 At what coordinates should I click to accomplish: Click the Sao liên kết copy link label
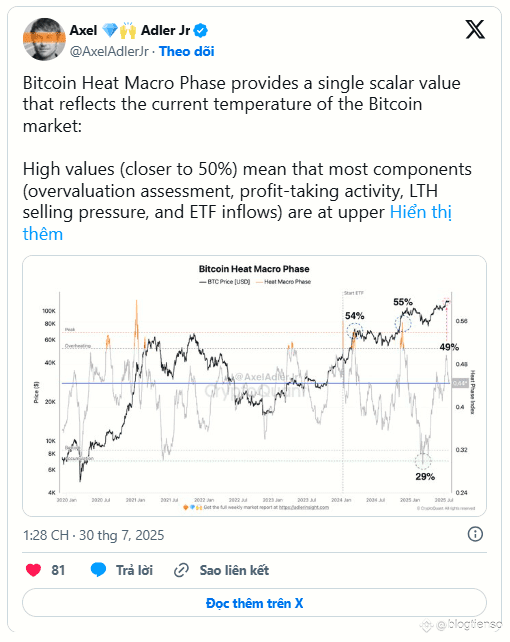point(234,570)
